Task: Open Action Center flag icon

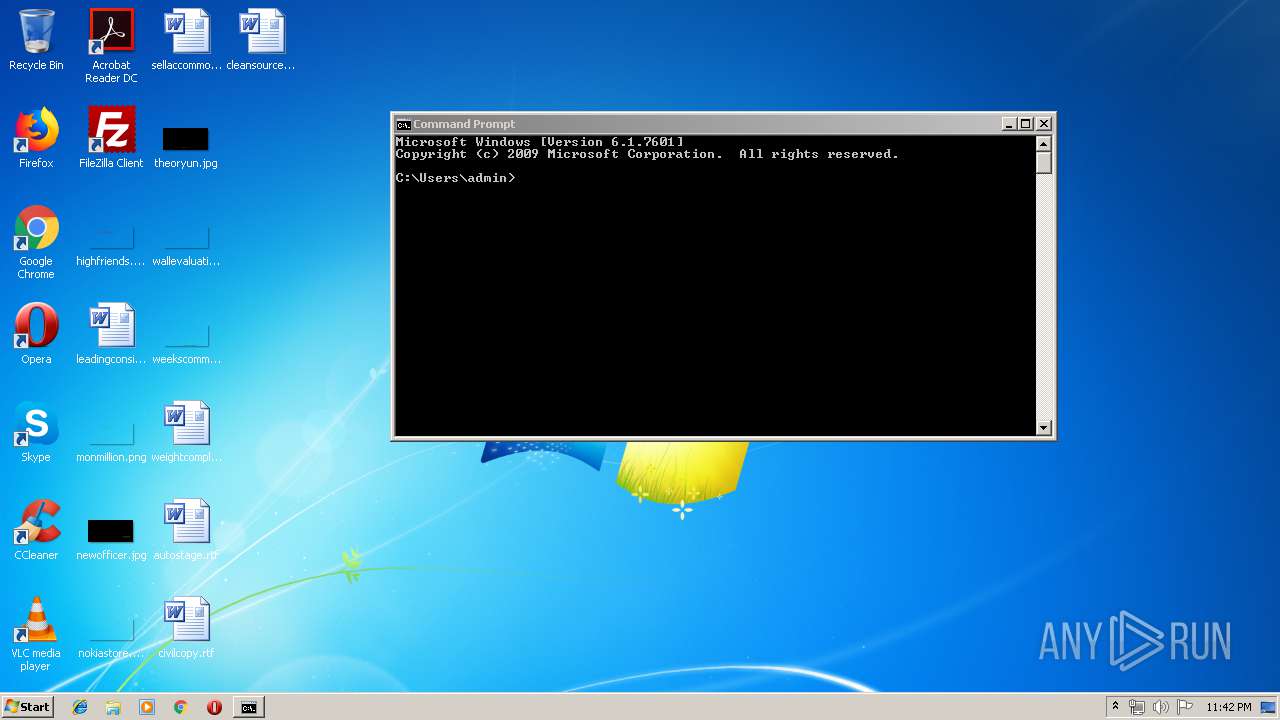Action: click(x=1185, y=707)
